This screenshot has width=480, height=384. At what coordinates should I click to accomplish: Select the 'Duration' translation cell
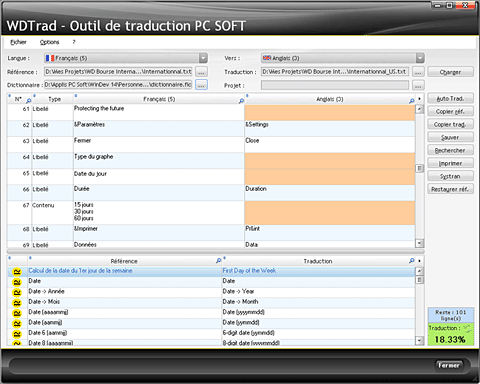[x=330, y=193]
